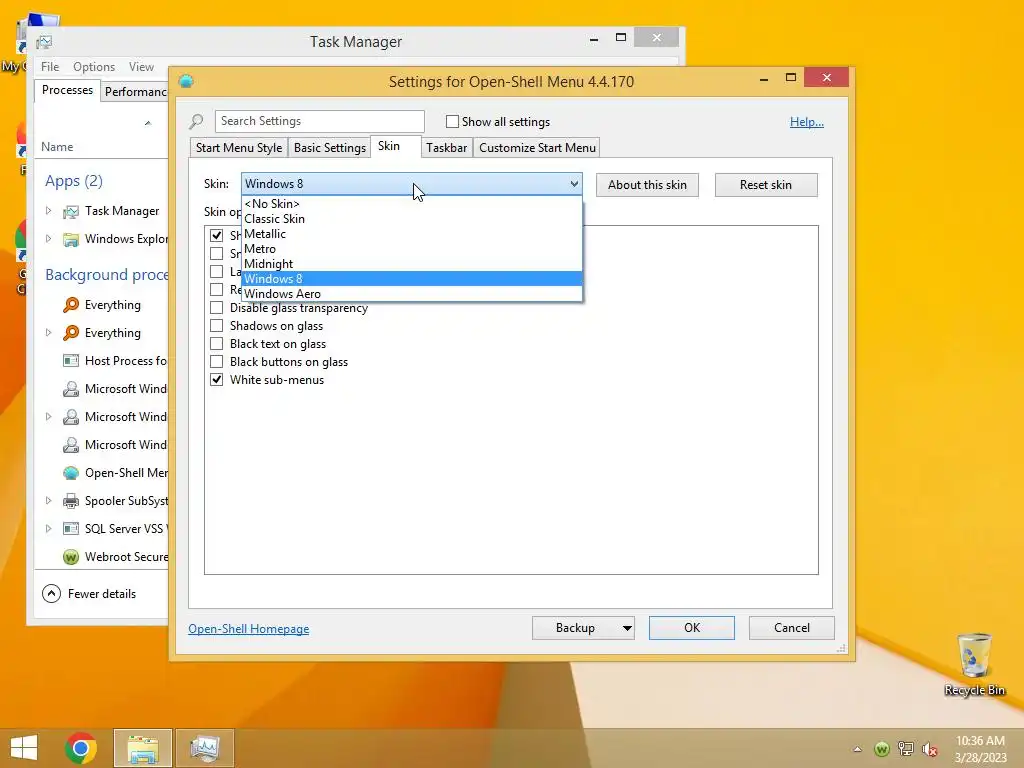This screenshot has height=768, width=1024.
Task: Expand the SQL Server VSS row
Action: coord(48,529)
